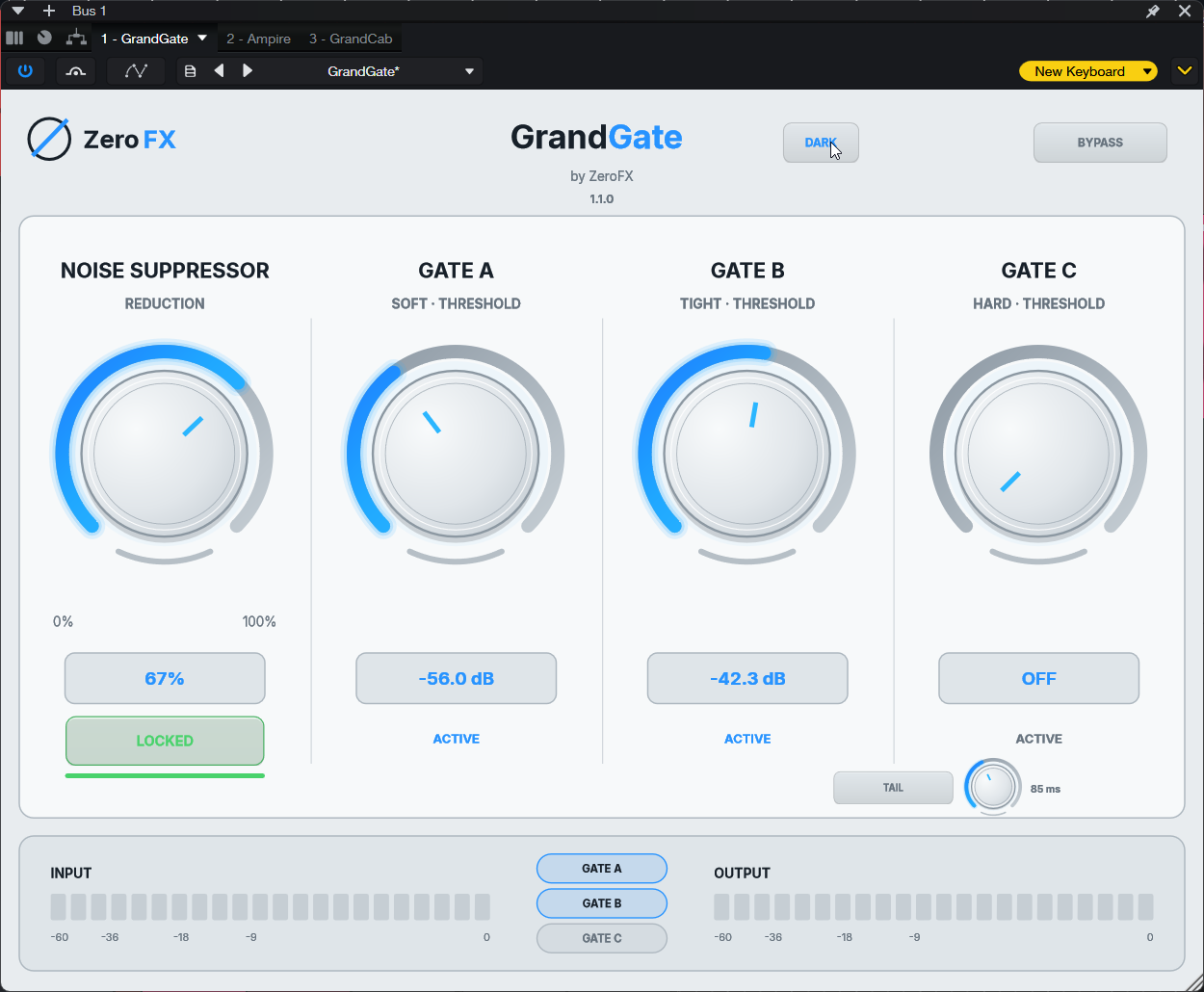Expand the New Keyboard dropdown arrow

pyautogui.click(x=1147, y=71)
